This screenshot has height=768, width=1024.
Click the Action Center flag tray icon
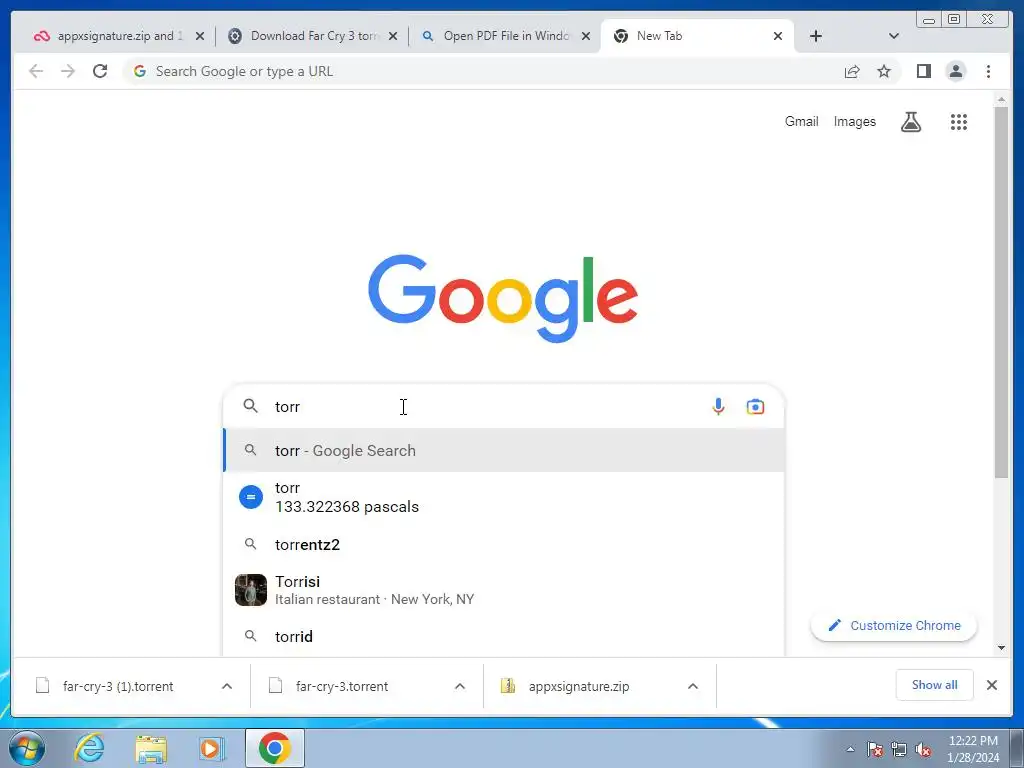(x=874, y=750)
